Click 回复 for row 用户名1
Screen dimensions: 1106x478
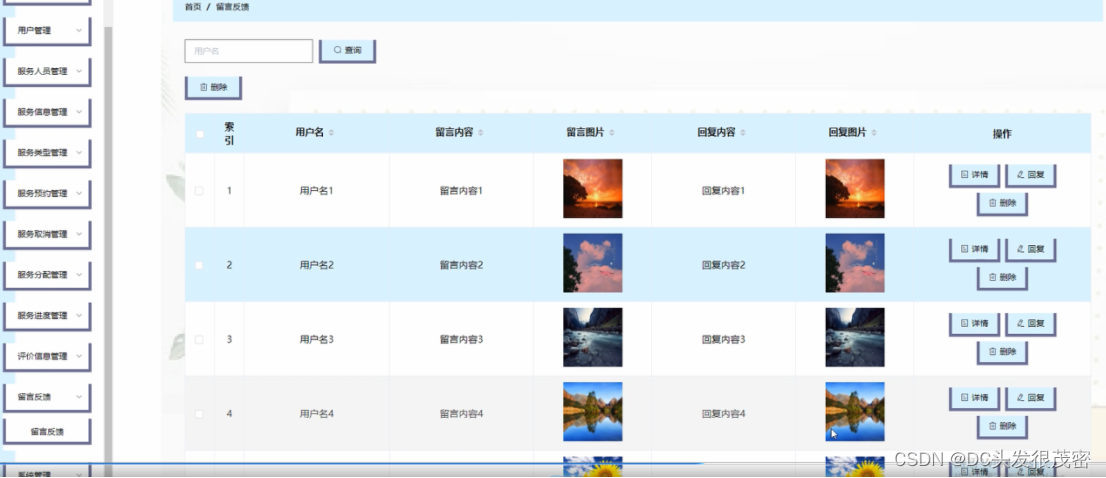pos(1031,175)
